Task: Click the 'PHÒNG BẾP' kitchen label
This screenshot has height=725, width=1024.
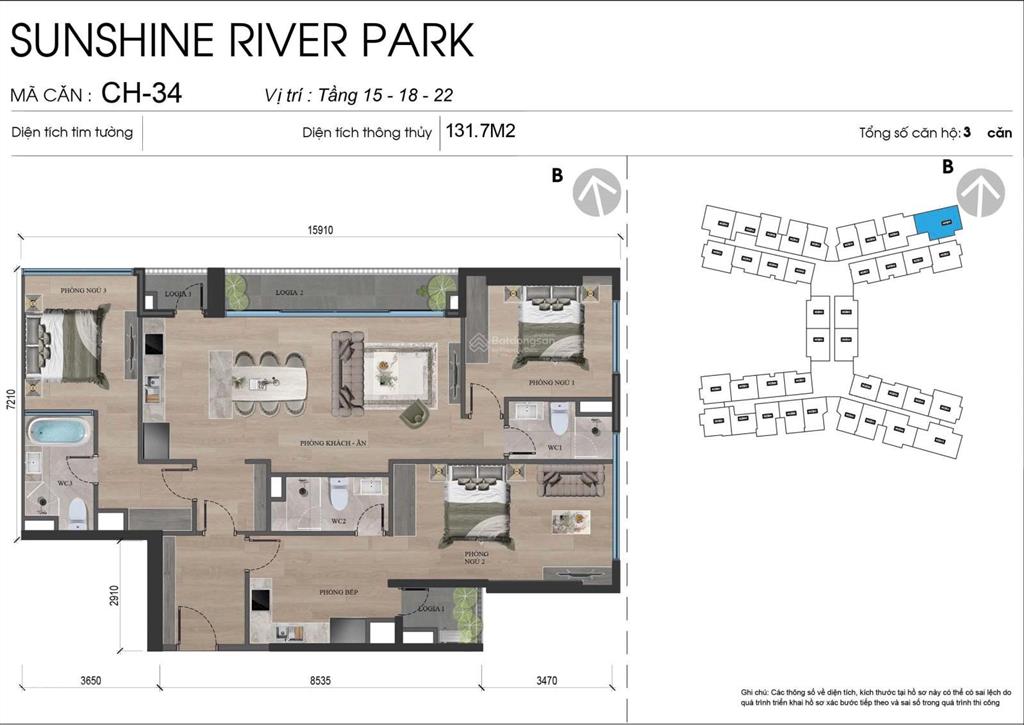Action: coord(338,592)
